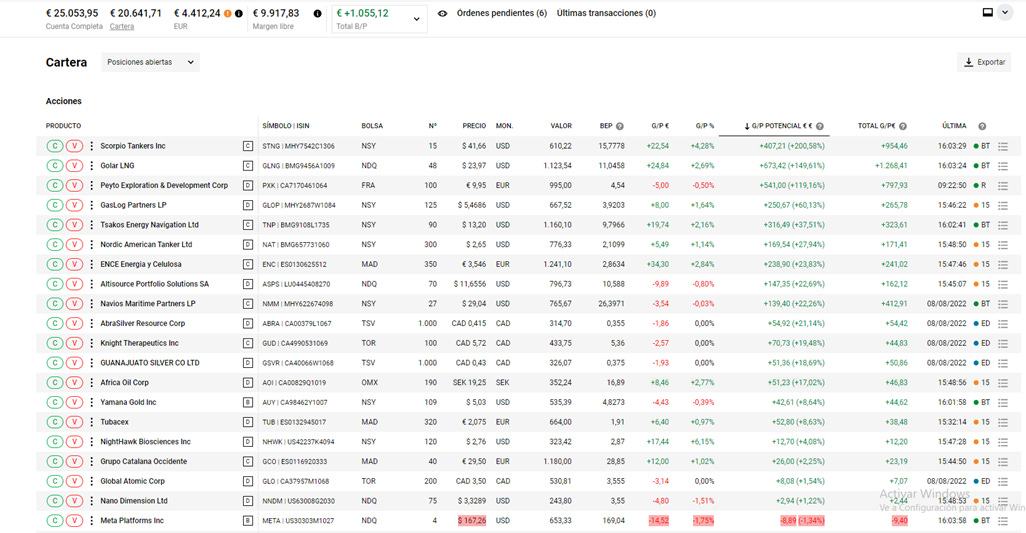
Task: Click Margen libre value € 9.917,83
Action: (275, 13)
